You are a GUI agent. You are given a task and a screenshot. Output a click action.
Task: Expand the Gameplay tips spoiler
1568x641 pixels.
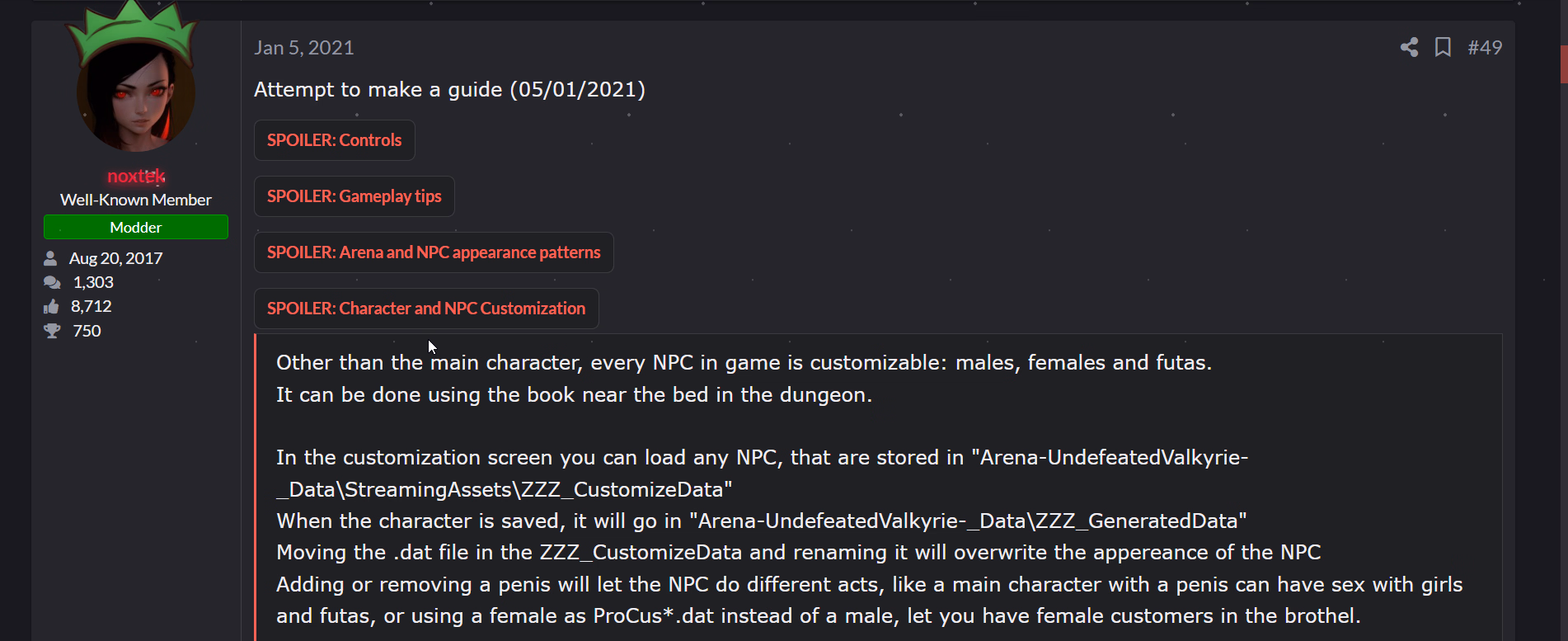354,196
